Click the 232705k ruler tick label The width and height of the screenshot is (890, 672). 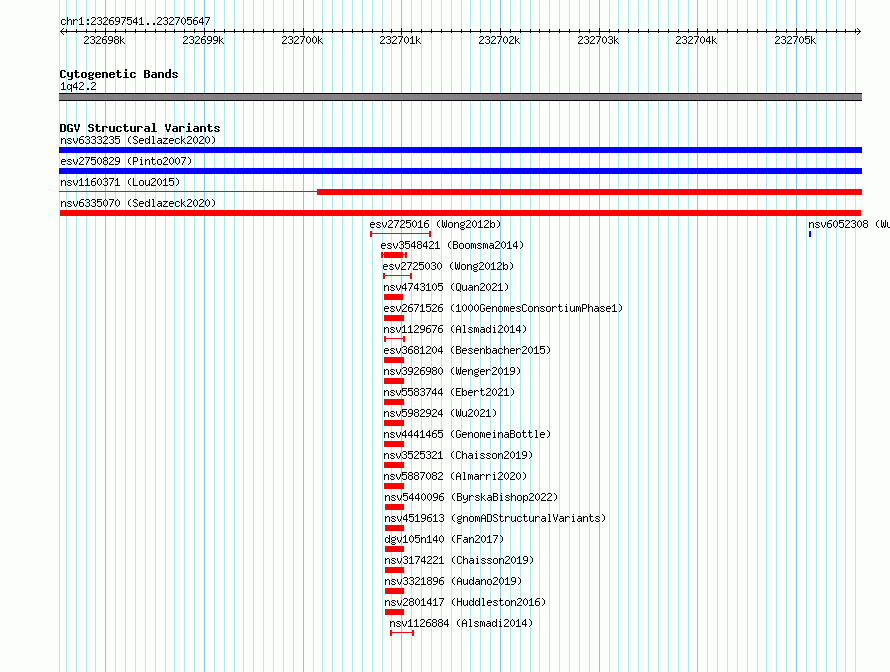point(795,40)
